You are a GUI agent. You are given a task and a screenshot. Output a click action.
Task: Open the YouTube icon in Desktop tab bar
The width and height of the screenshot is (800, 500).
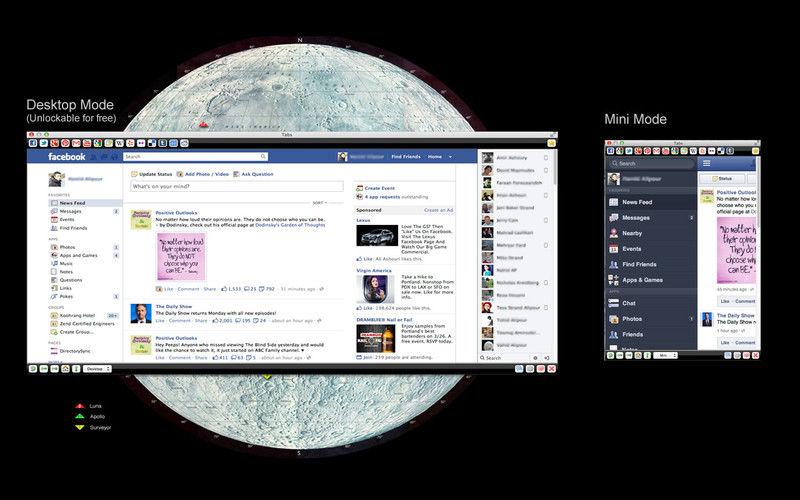click(85, 144)
